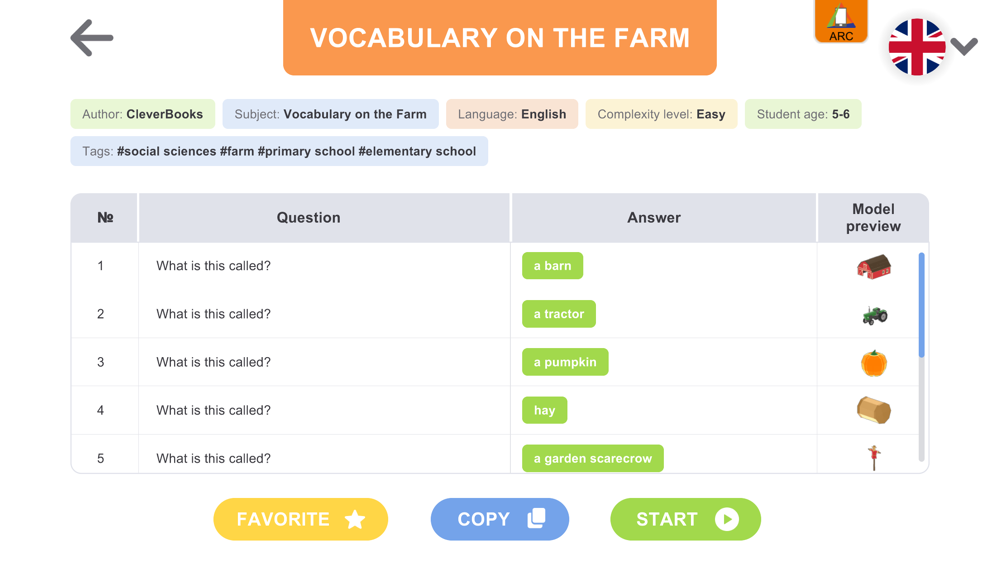
Task: Add to favorites with the FAVORITE button
Action: (x=300, y=519)
